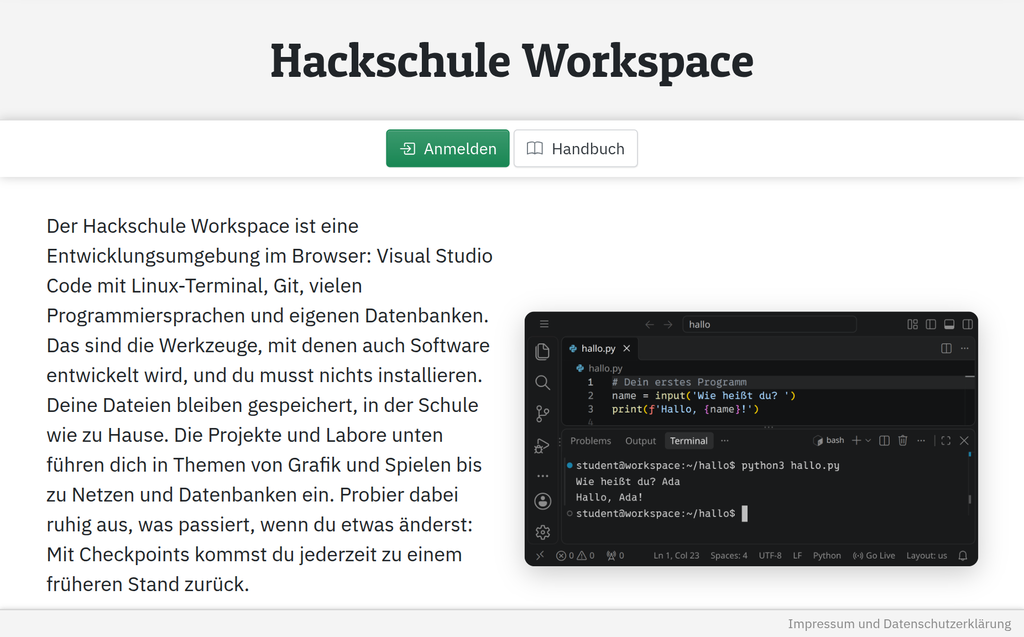Click the 'hallo' command center search box
1024x637 pixels.
(x=769, y=324)
